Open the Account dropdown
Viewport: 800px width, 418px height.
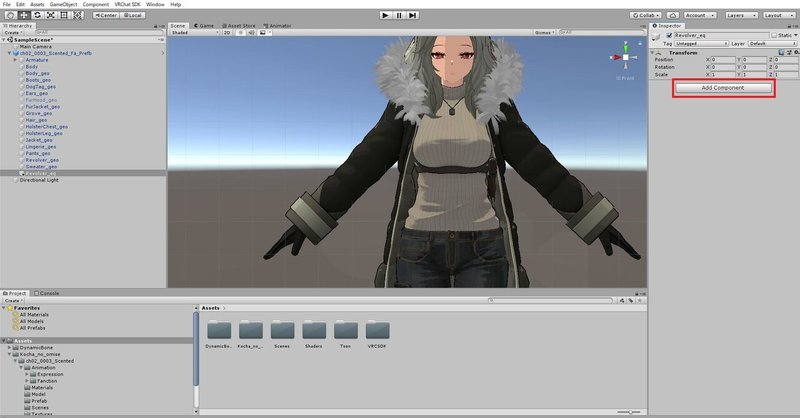coord(699,15)
